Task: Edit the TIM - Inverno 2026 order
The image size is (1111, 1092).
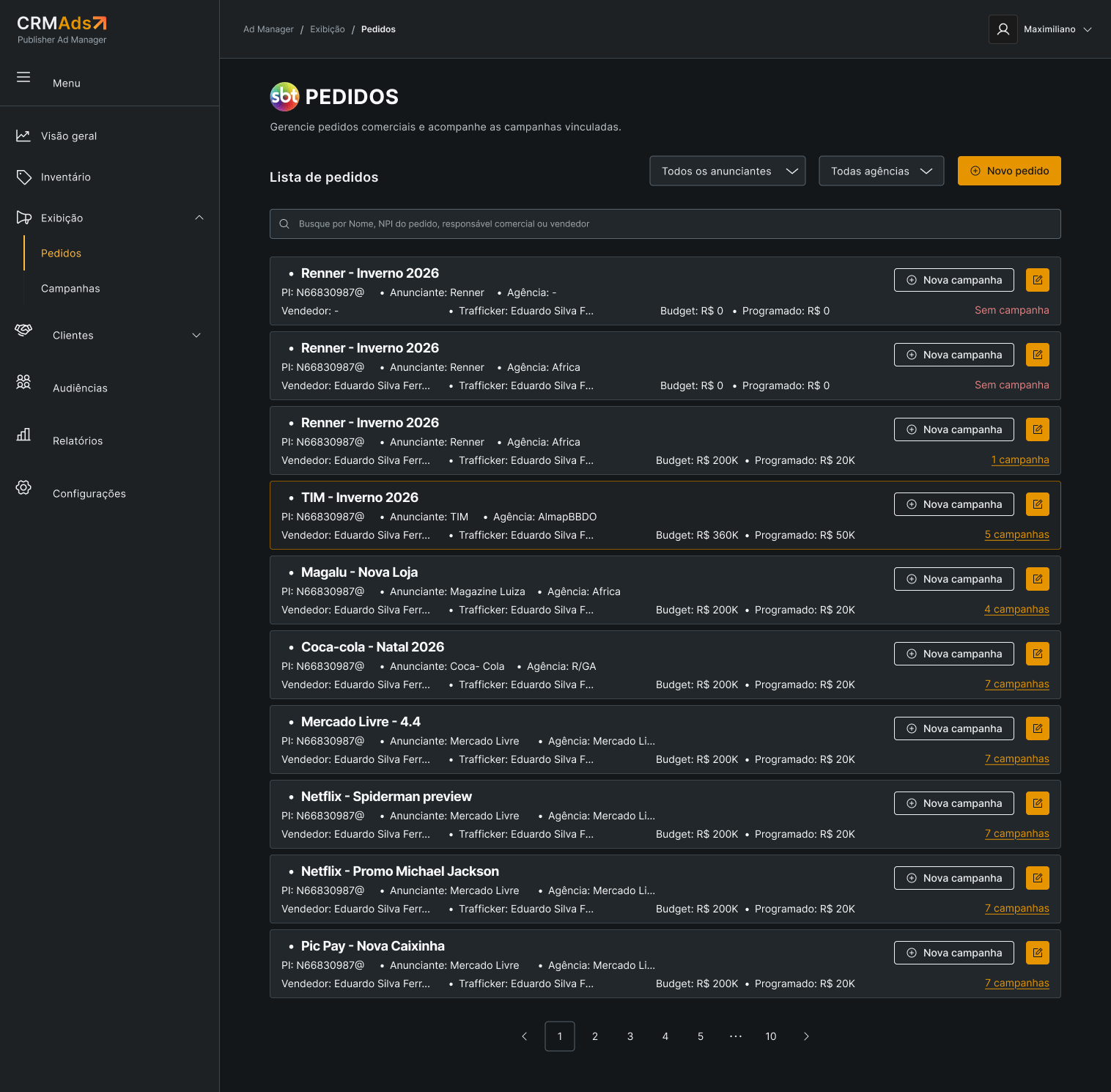Action: (x=1038, y=504)
